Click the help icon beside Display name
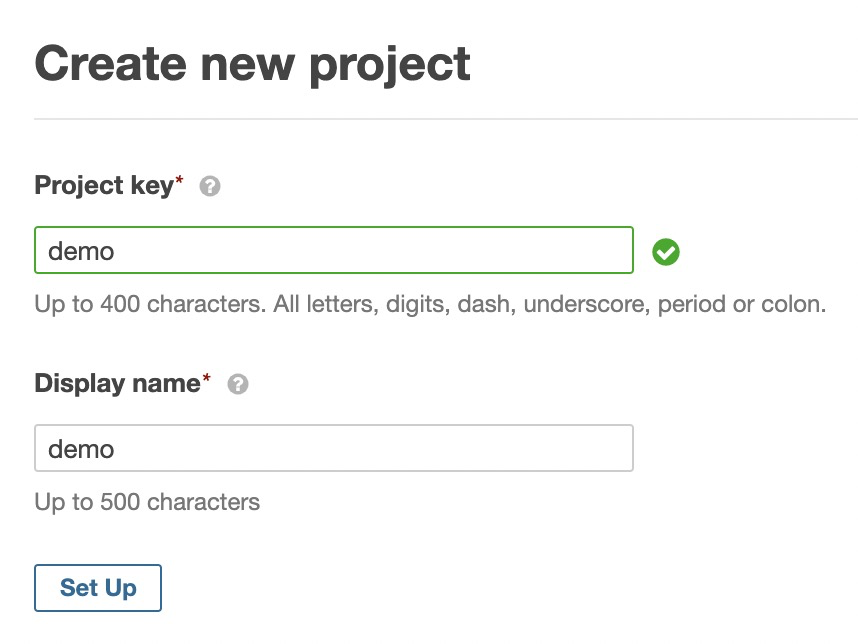This screenshot has height=644, width=858. click(238, 384)
